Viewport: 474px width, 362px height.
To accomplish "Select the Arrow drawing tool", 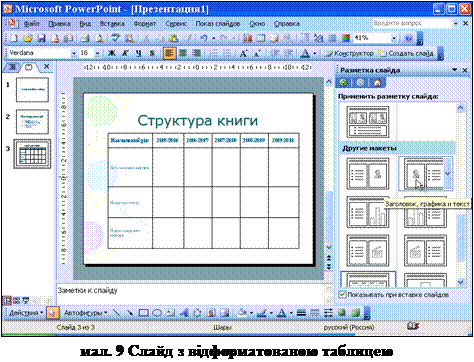I will [x=130, y=313].
